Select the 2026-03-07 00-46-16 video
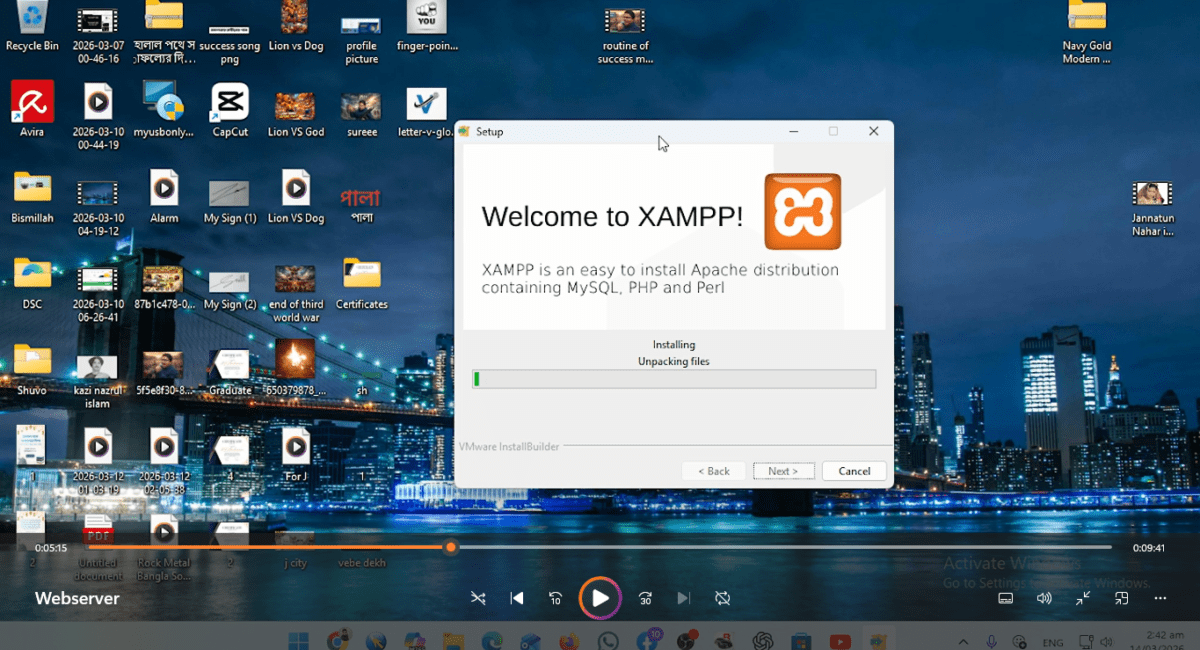 point(97,36)
